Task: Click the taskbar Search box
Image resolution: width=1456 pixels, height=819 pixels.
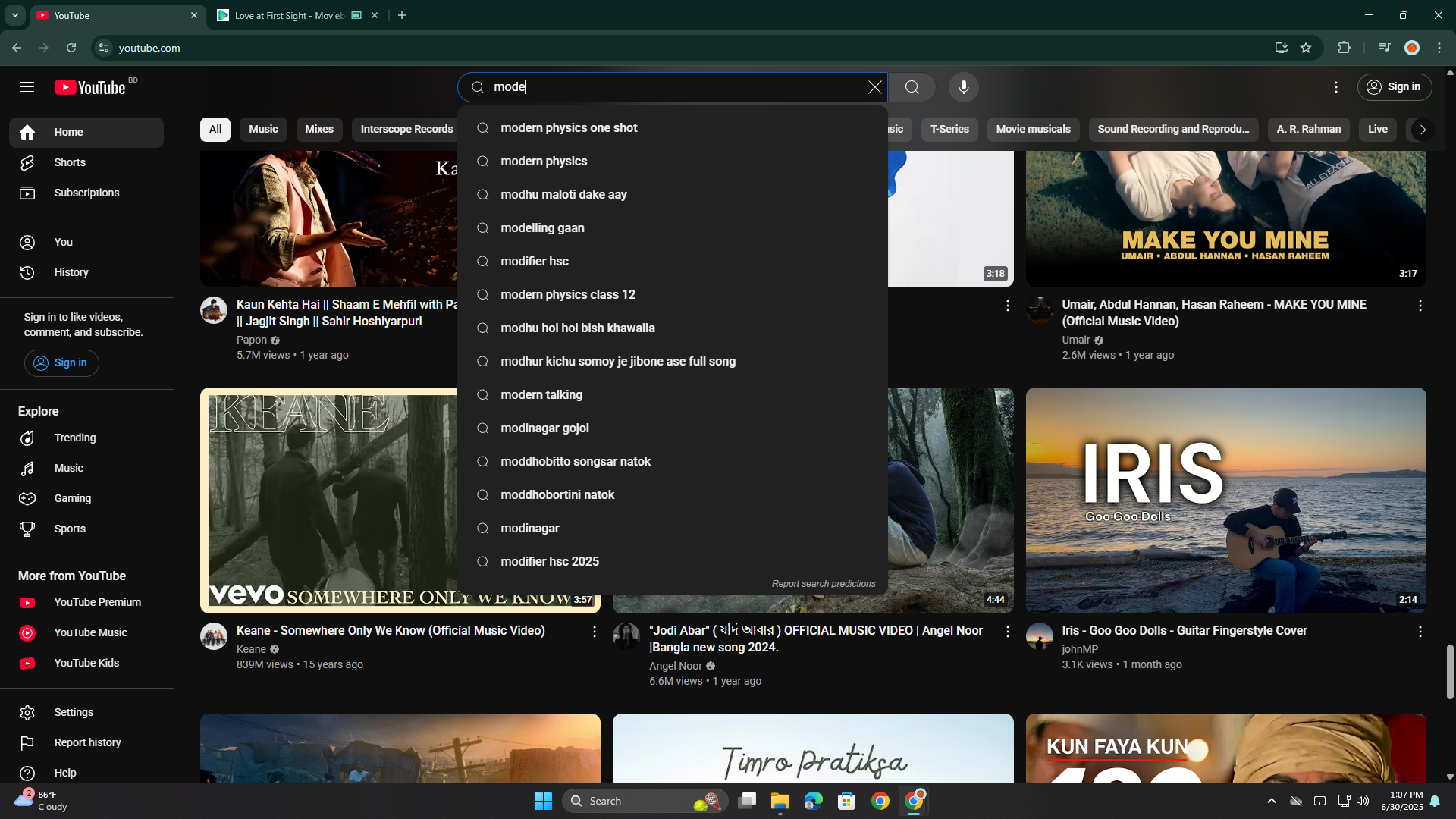Action: tap(645, 801)
